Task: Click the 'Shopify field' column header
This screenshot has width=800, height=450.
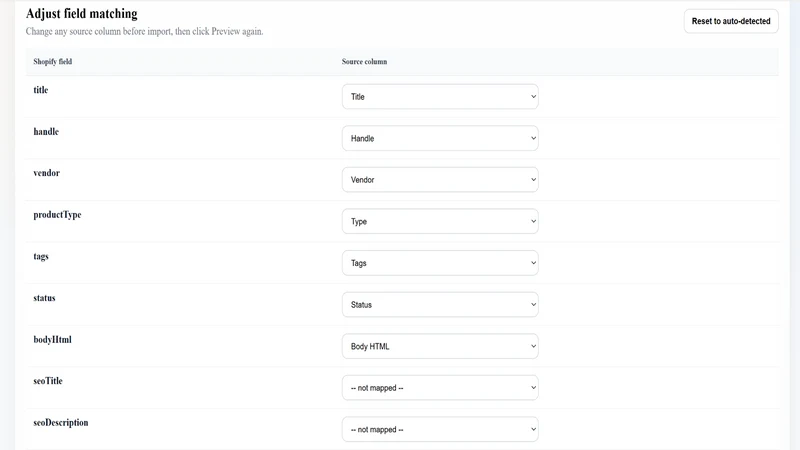Action: tap(53, 62)
